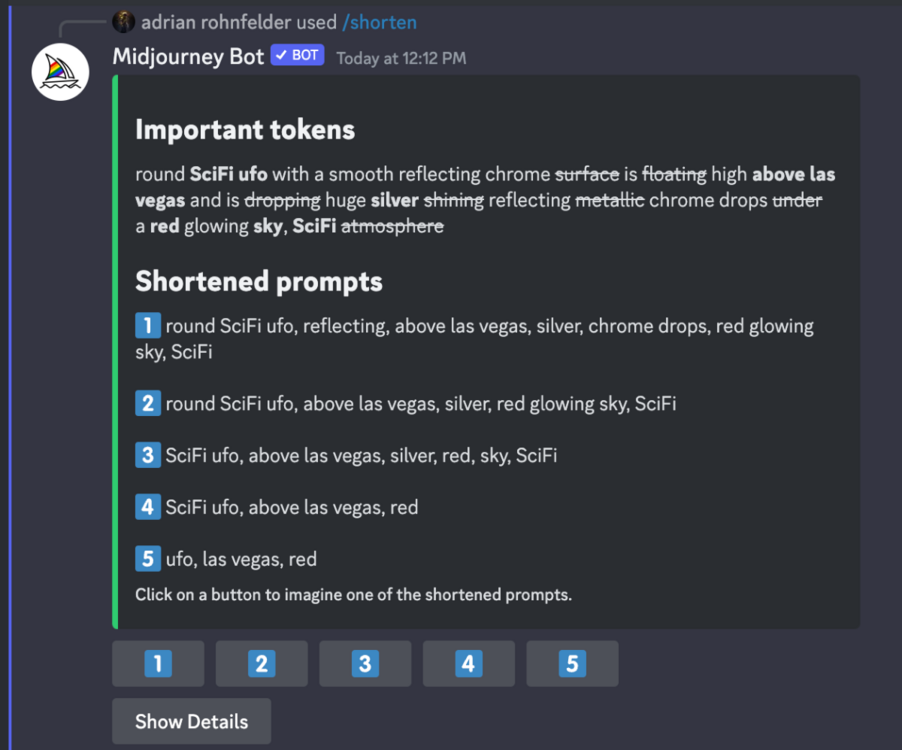Viewport: 902px width, 750px height.
Task: Click the number 1 emoji beside the first shortened prompt
Action: coord(148,326)
